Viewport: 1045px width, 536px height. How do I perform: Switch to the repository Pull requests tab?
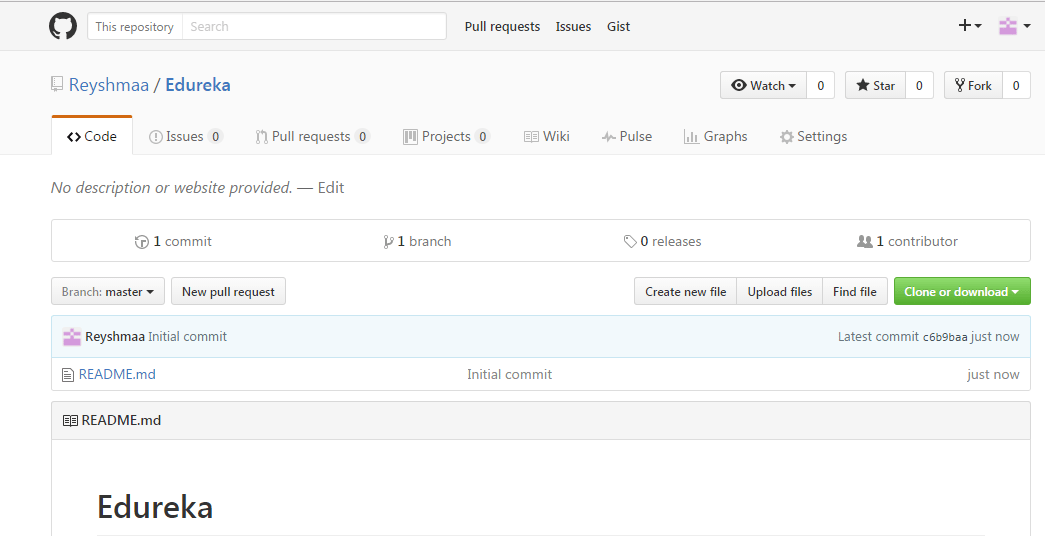(x=313, y=136)
